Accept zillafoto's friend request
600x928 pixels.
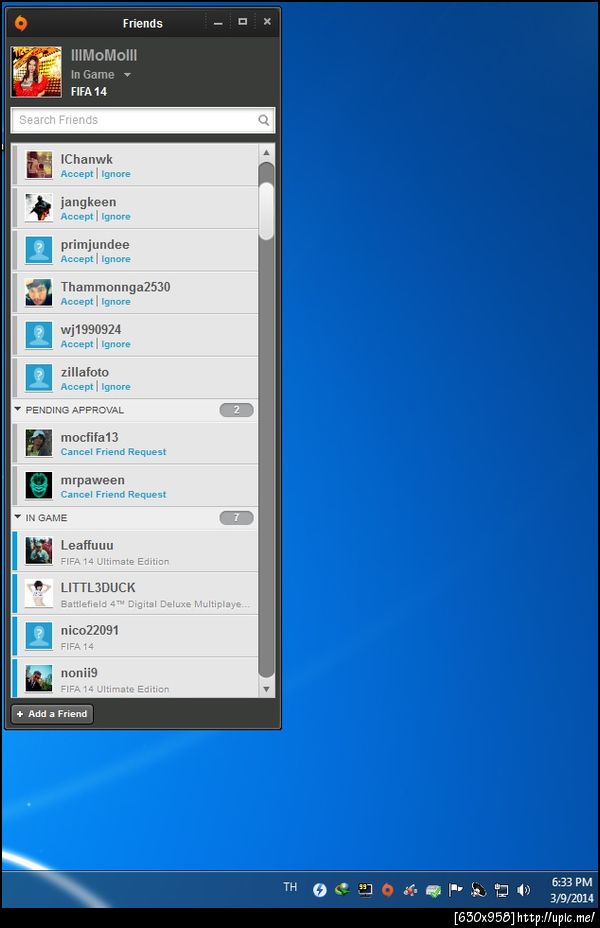tap(77, 387)
